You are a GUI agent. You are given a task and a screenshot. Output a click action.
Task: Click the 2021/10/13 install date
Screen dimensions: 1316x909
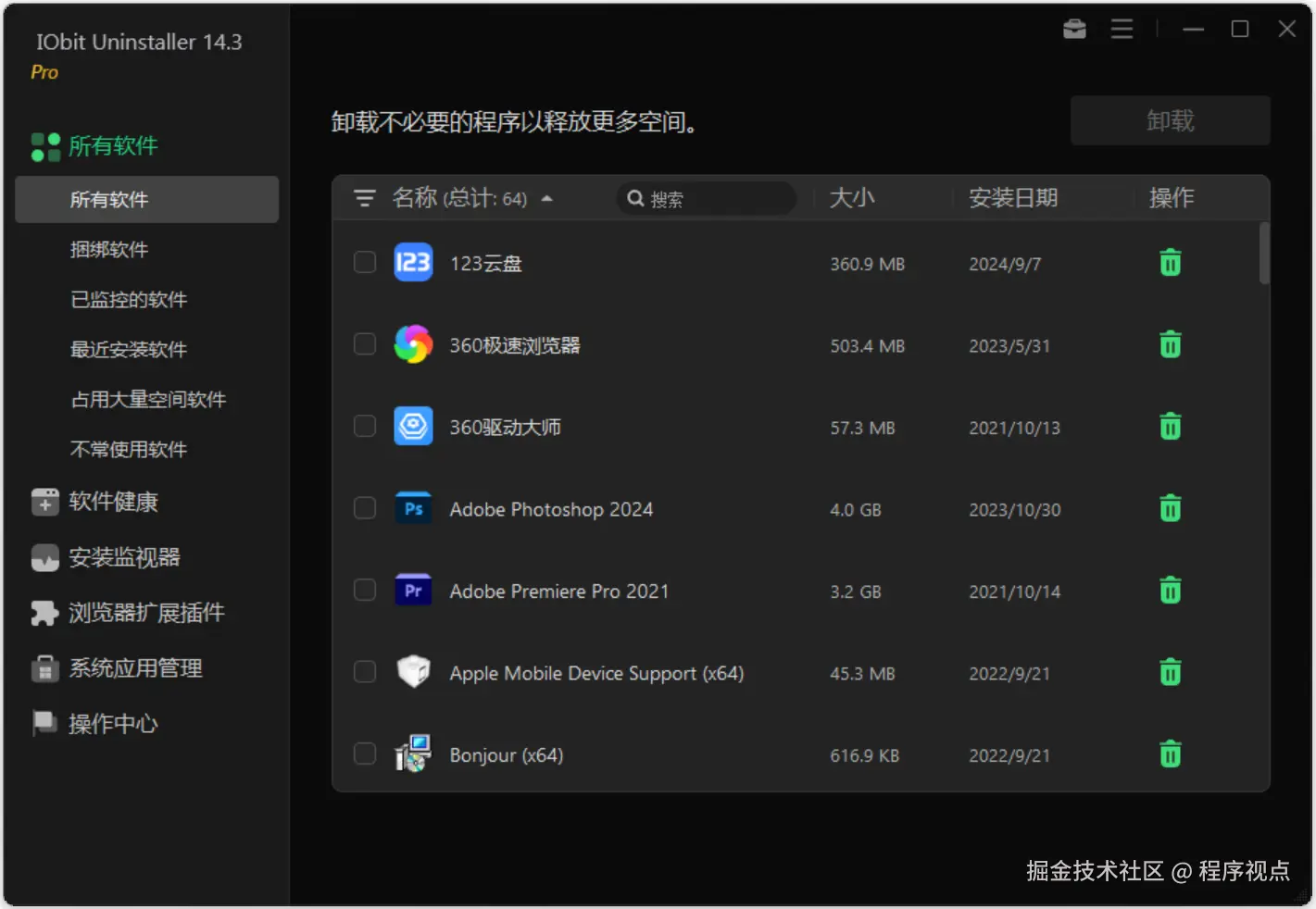1015,428
